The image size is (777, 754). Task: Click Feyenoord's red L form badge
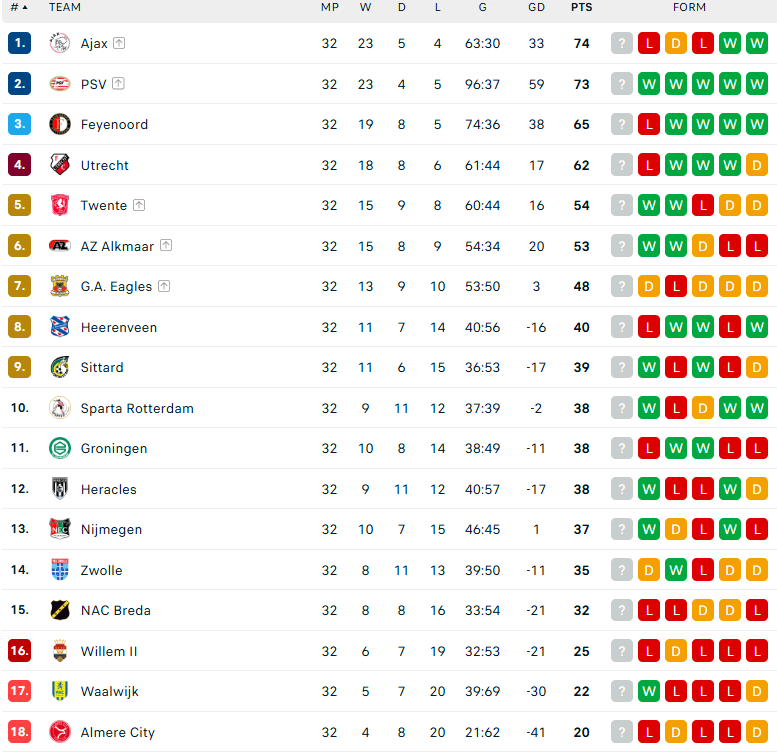[649, 124]
